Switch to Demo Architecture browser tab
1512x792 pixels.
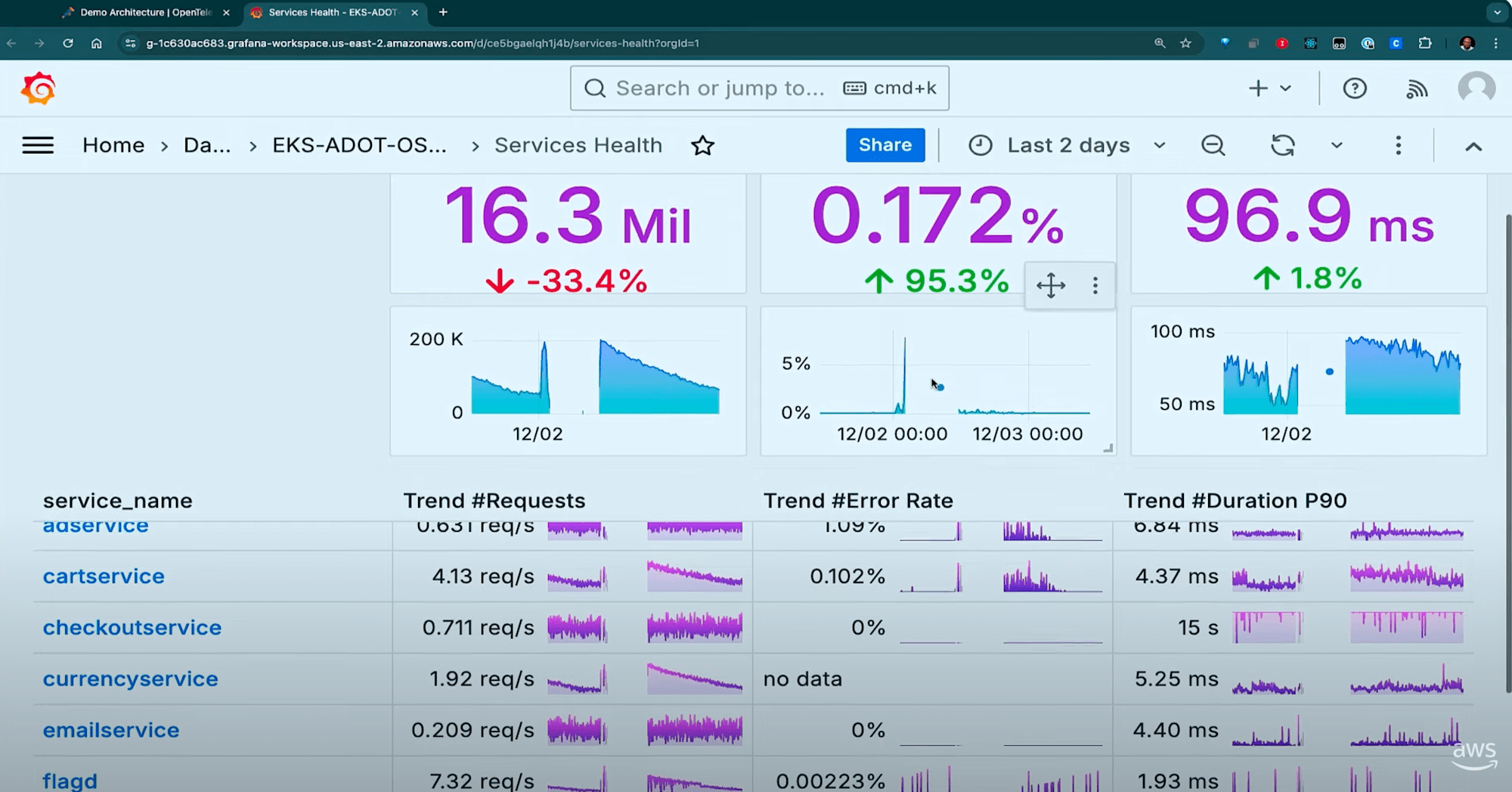tap(147, 12)
